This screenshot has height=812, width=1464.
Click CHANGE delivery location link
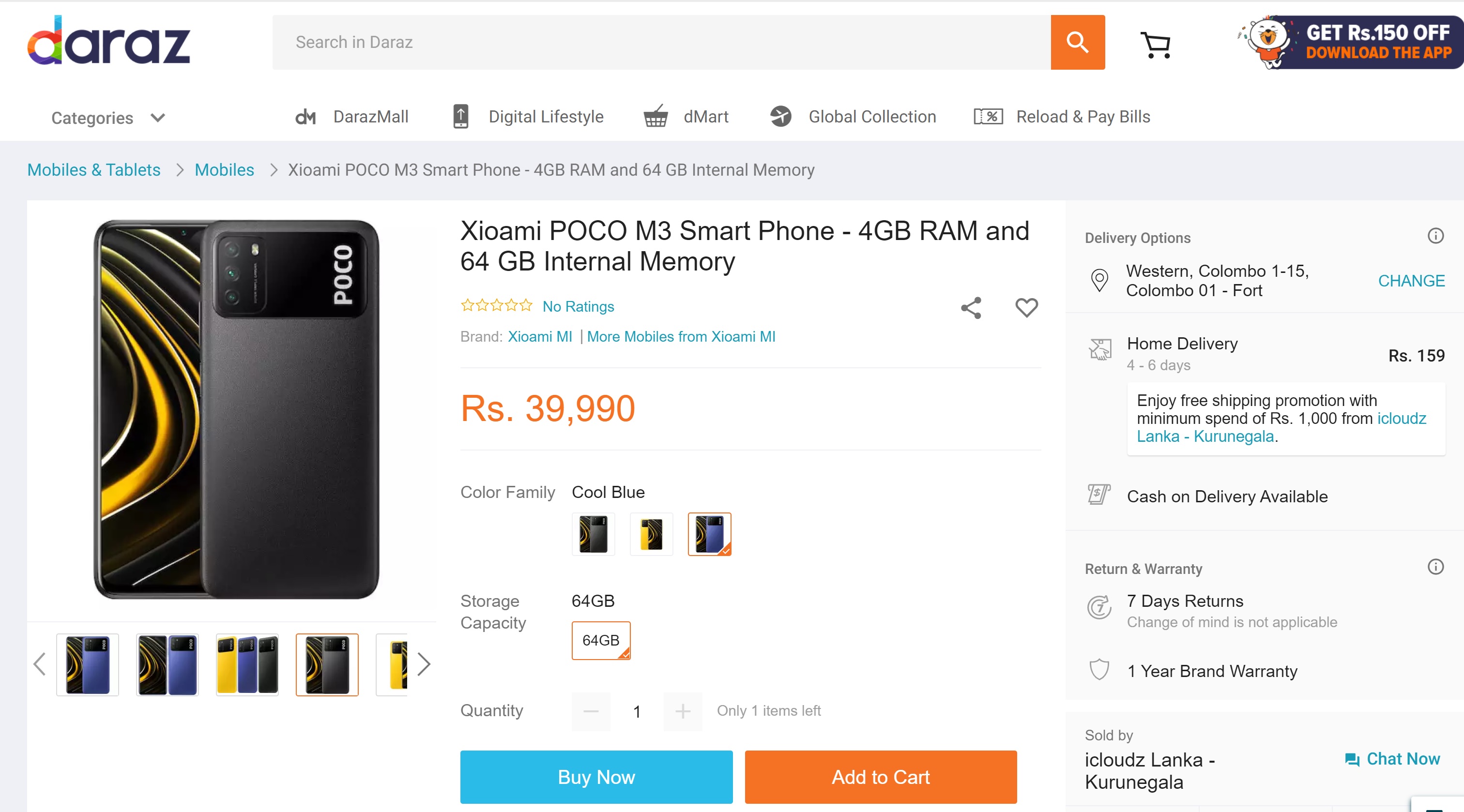[x=1411, y=280]
